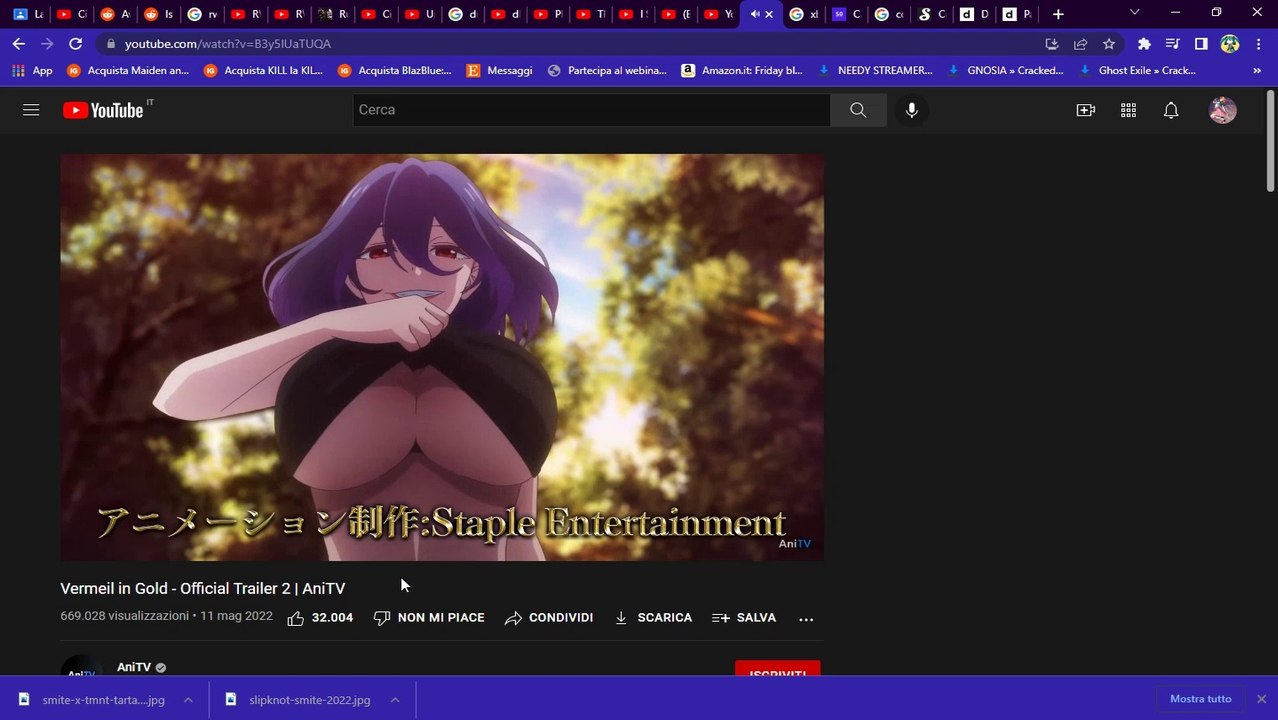
Task: Switch to the first tab with the blue person icon
Action: tap(26, 14)
